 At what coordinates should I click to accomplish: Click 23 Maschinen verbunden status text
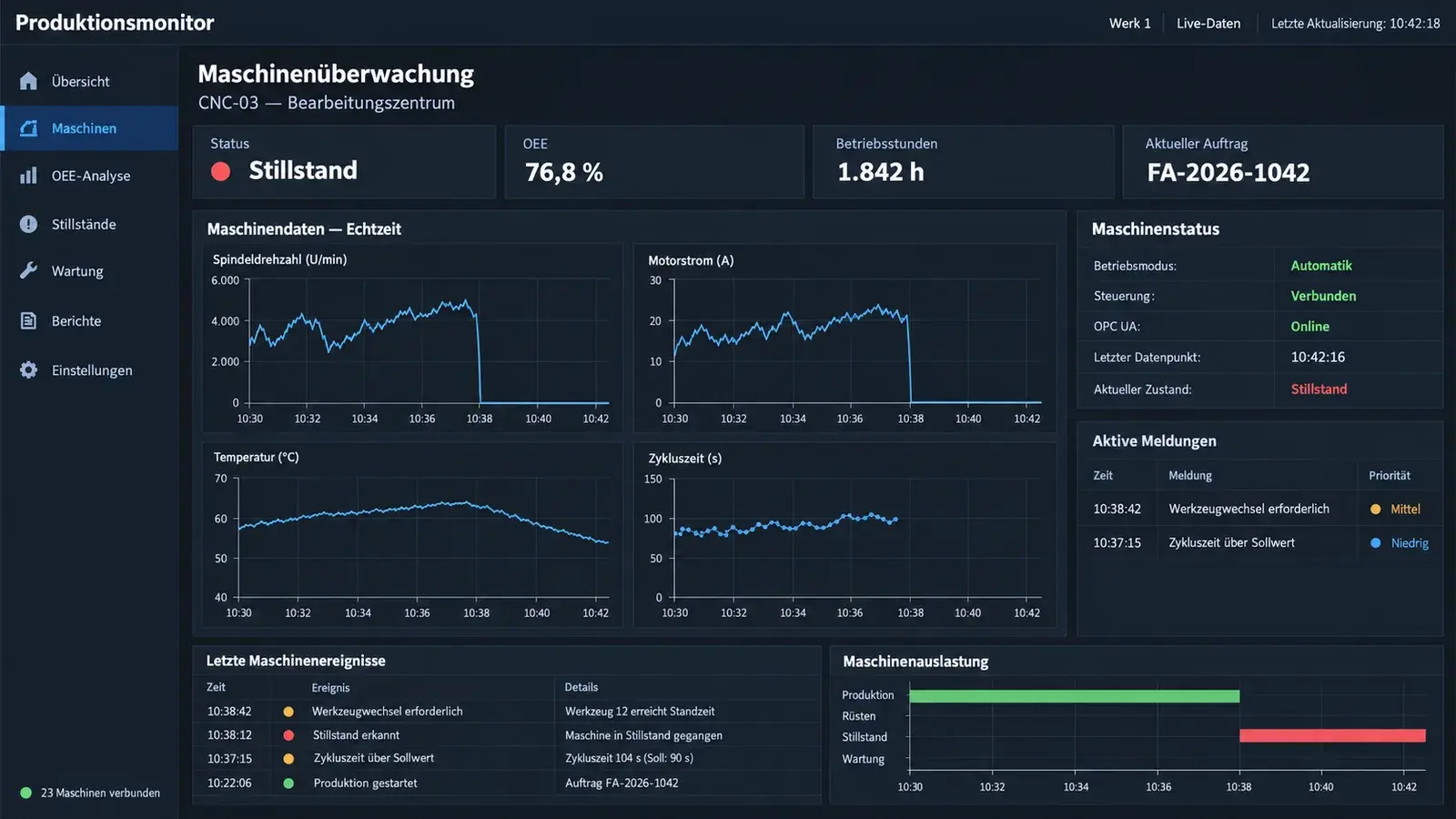click(x=100, y=793)
